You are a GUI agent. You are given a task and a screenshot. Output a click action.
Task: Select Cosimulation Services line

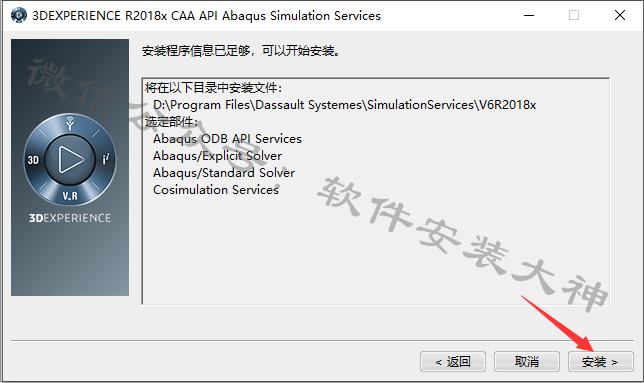coord(216,190)
